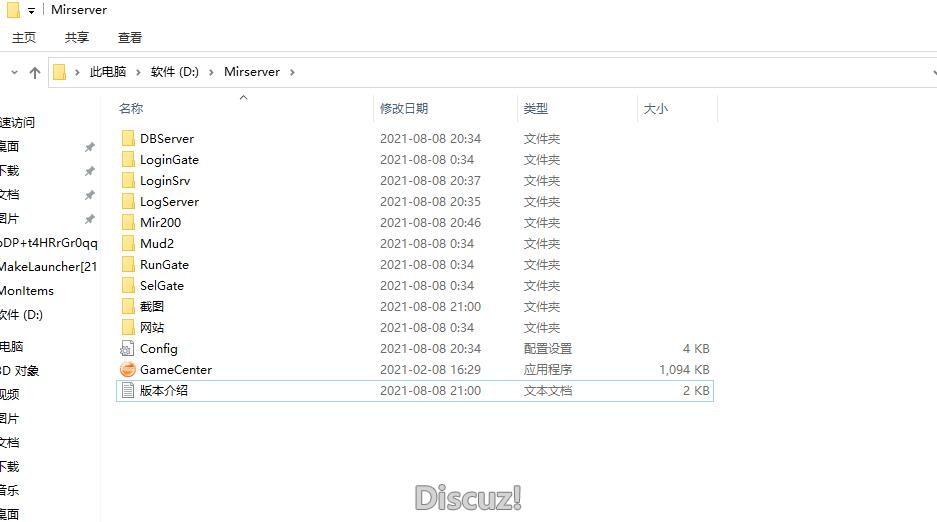
Task: Click the 4 KB size value
Action: tap(696, 349)
